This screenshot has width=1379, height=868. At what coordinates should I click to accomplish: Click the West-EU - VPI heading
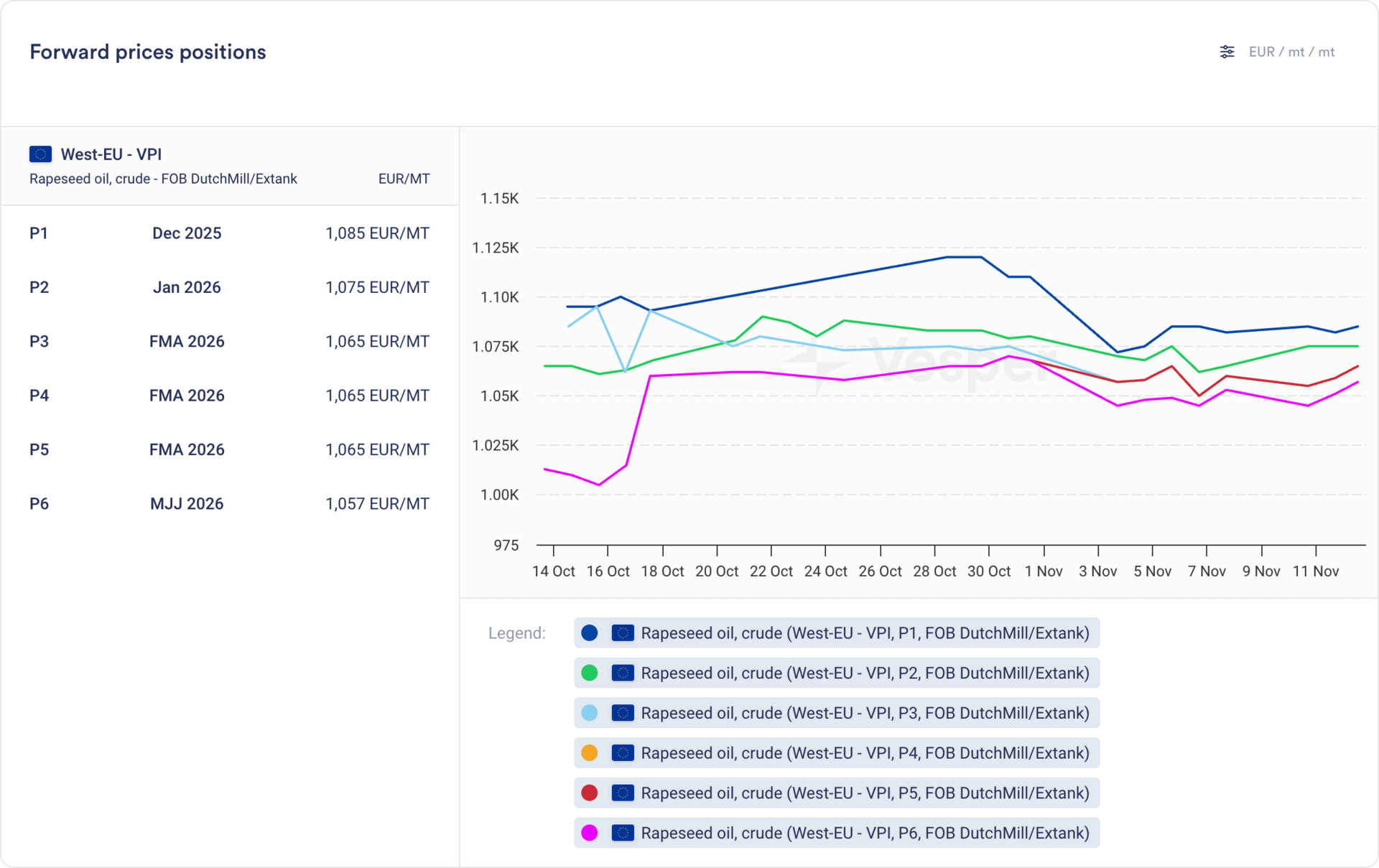click(111, 154)
